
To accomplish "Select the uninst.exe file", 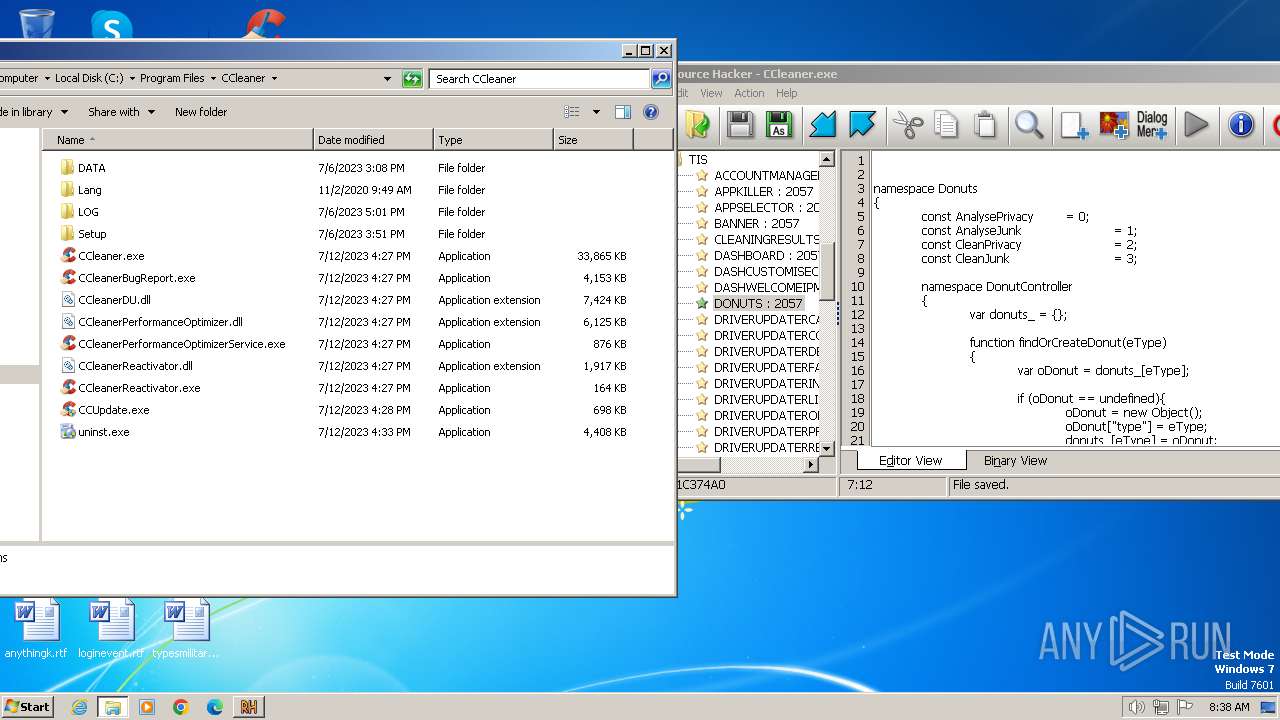I will point(103,432).
